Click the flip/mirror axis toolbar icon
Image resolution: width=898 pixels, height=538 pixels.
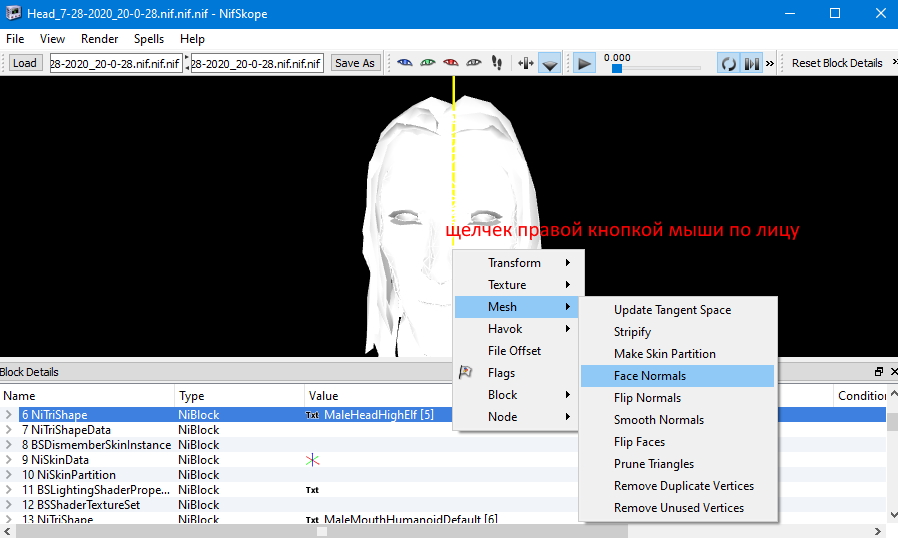coord(526,63)
